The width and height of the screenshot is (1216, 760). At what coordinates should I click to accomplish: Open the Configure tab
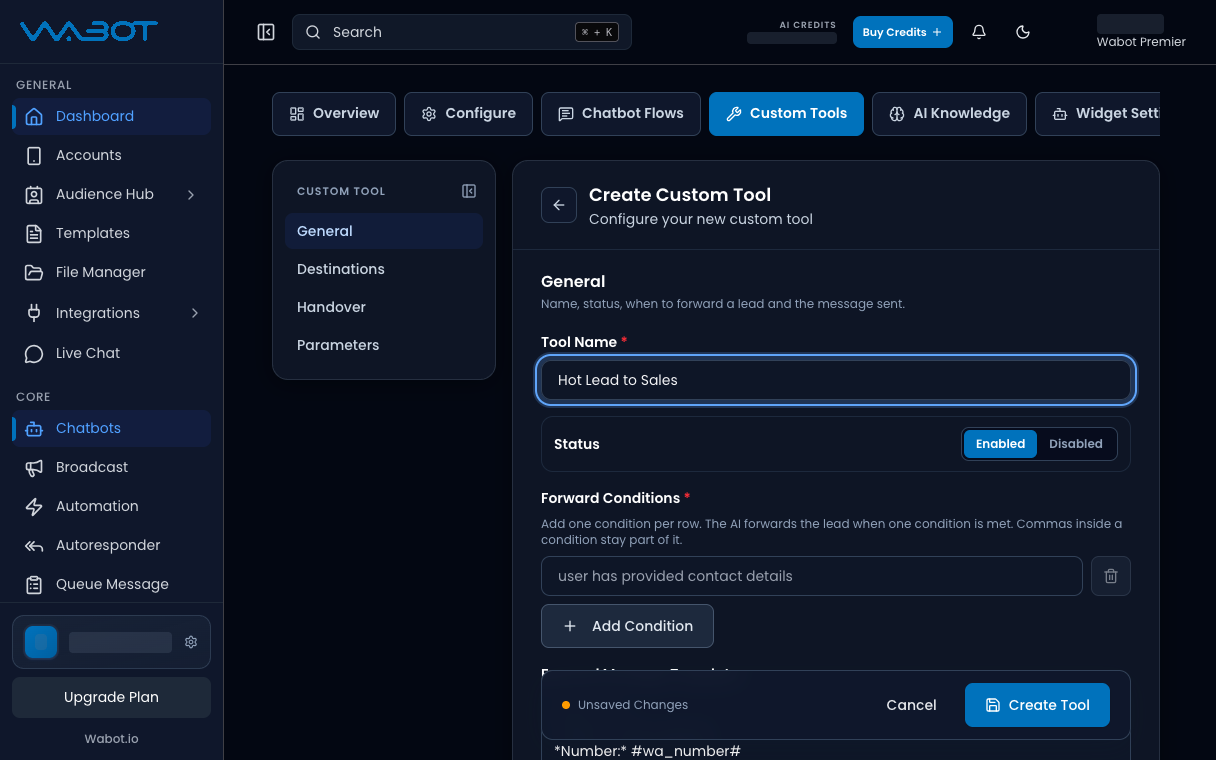pyautogui.click(x=469, y=114)
